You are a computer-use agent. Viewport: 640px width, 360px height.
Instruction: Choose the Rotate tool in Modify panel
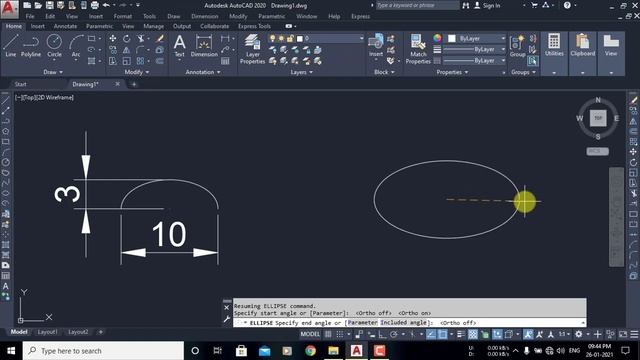(x=127, y=38)
